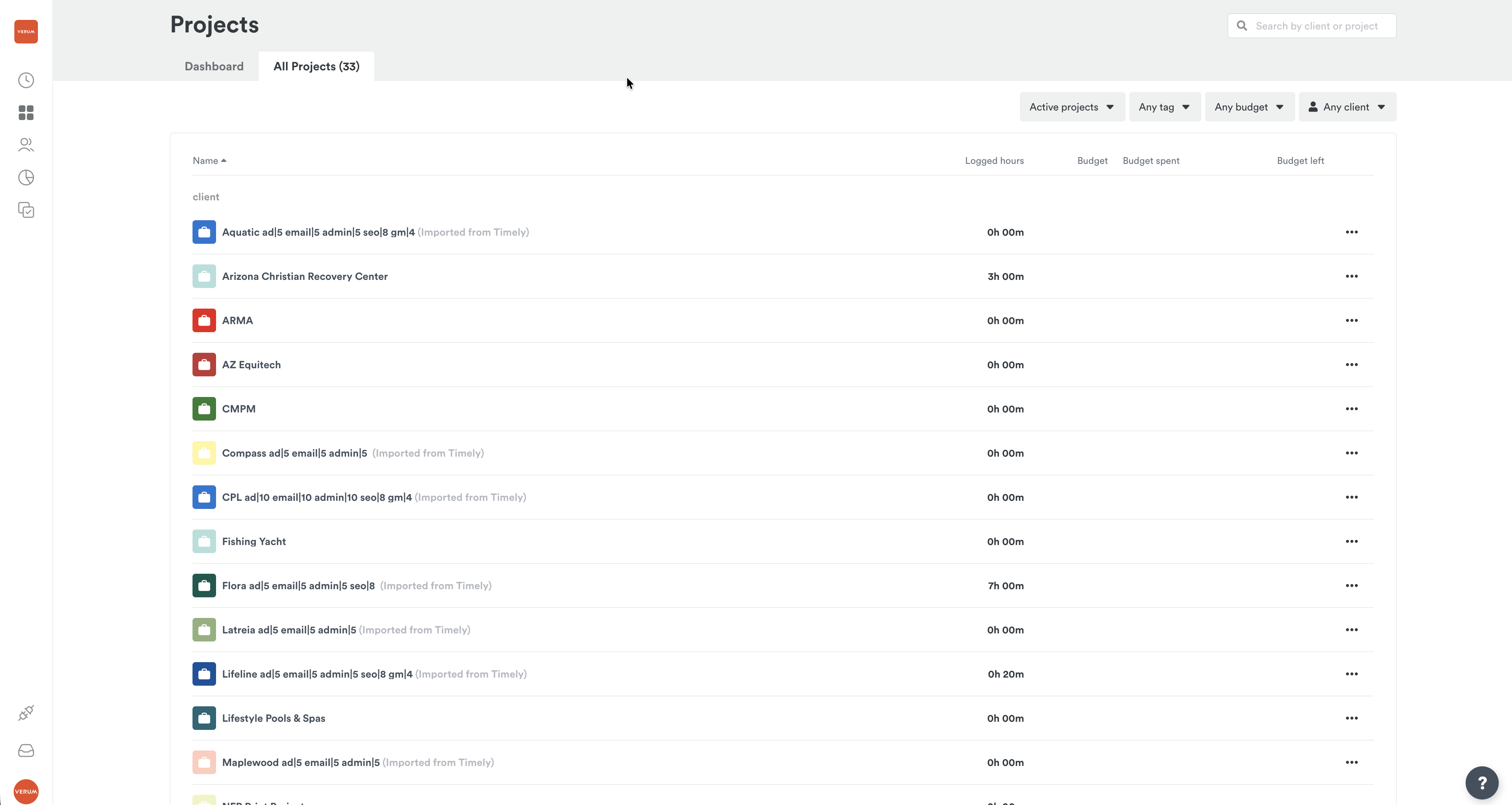Click the Projects page heading

click(214, 25)
